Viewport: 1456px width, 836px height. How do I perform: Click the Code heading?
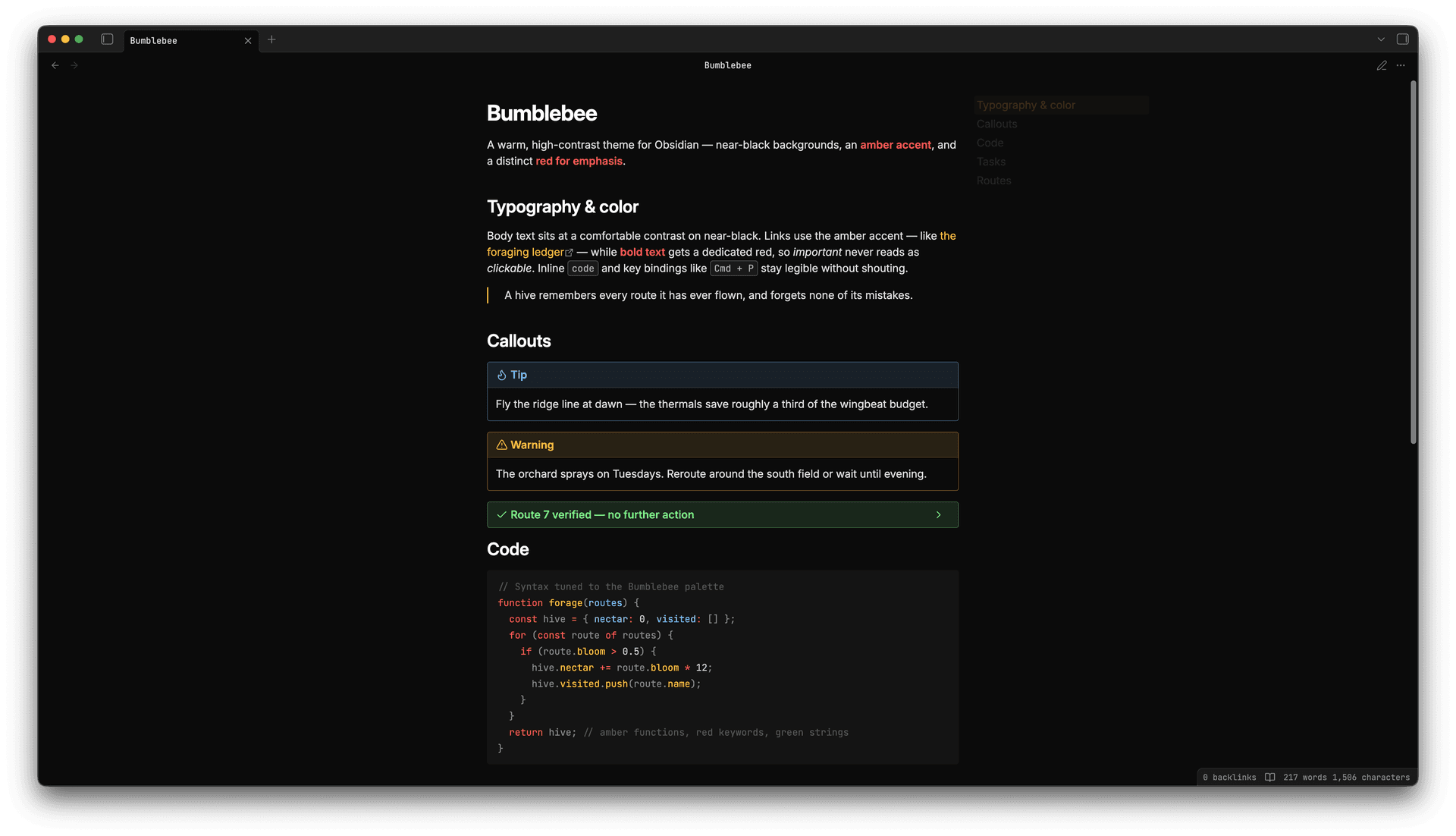(507, 549)
